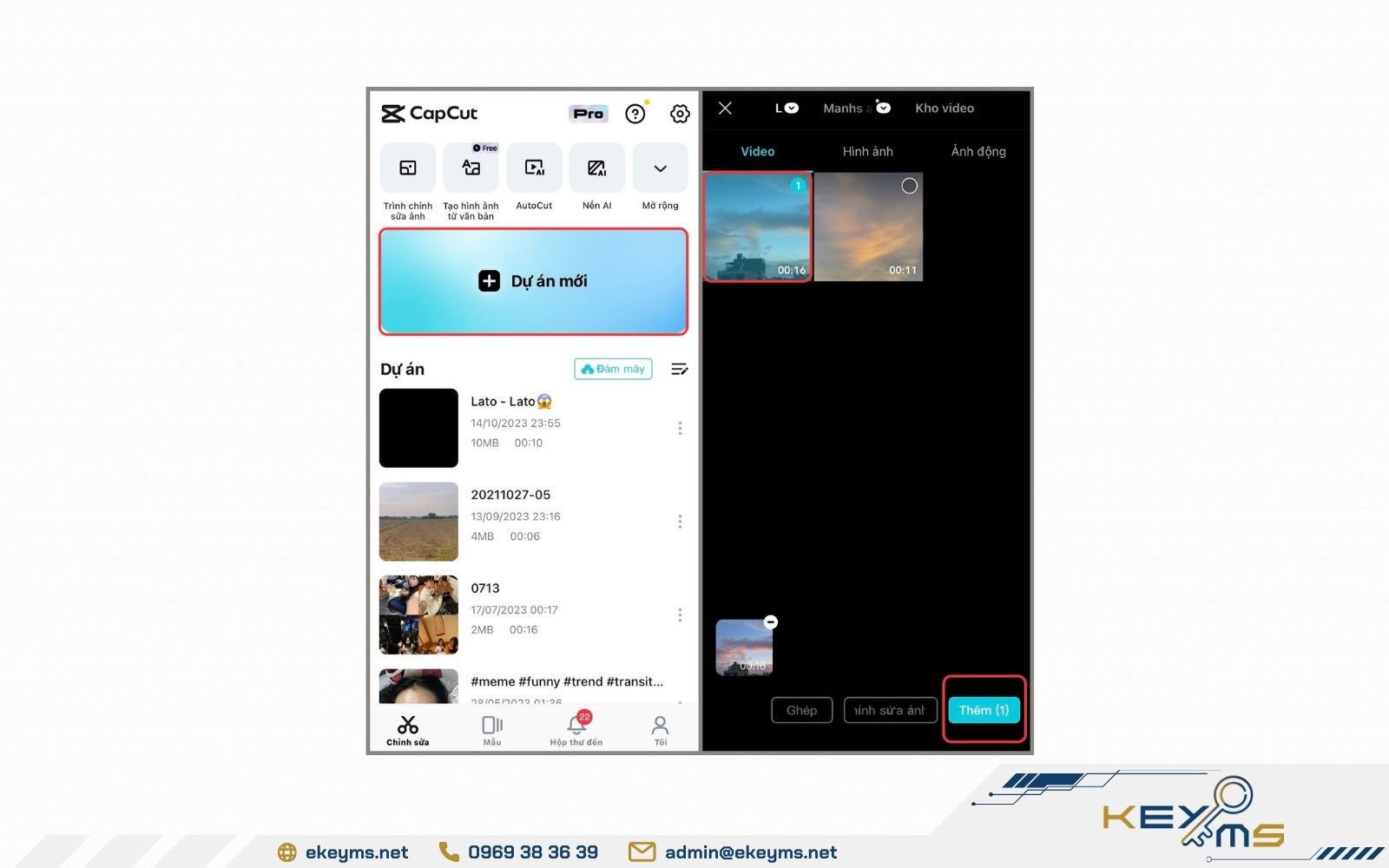The height and width of the screenshot is (868, 1389).
Task: Open the Hộp thư đến inbox tab
Action: [x=576, y=730]
